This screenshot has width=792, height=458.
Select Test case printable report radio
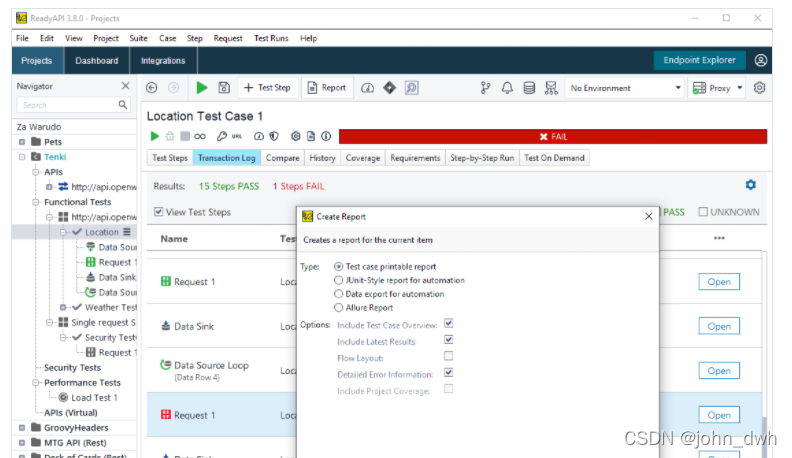click(338, 266)
